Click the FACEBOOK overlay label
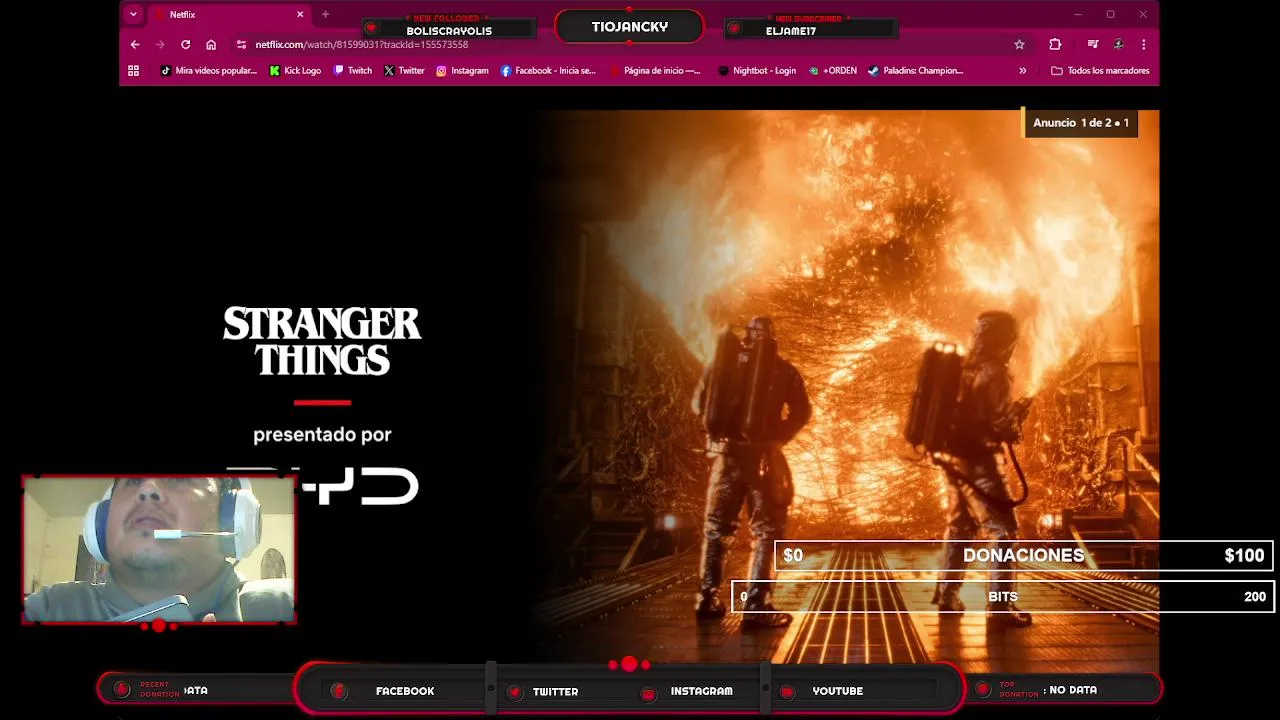The height and width of the screenshot is (720, 1280). tap(405, 691)
